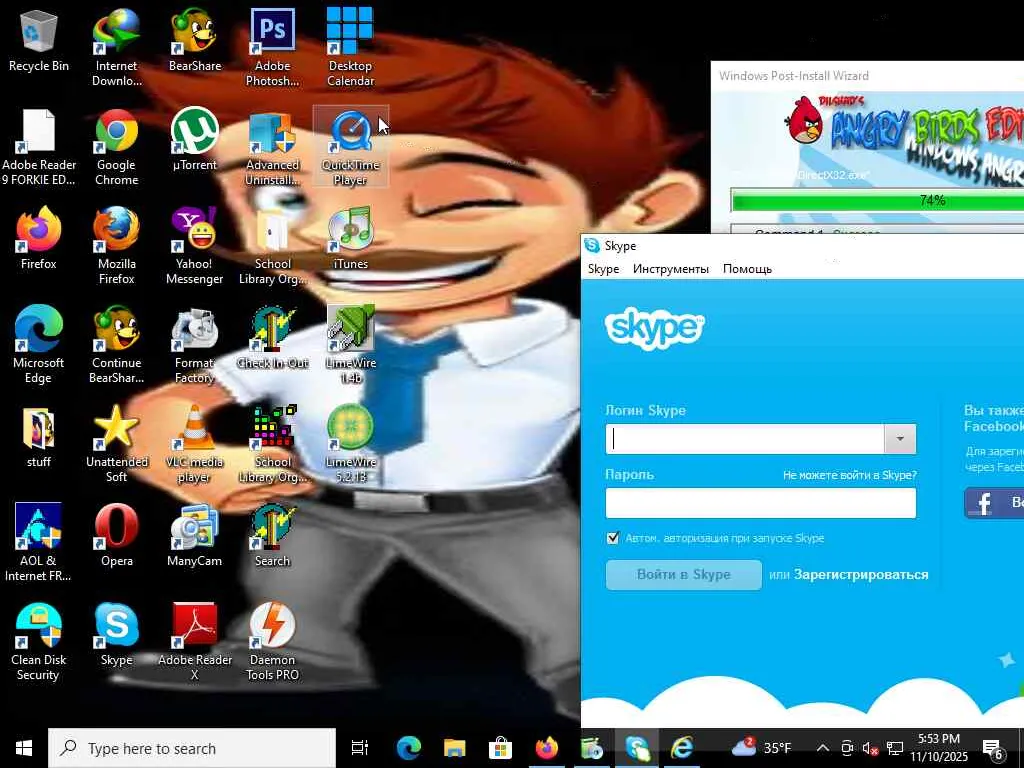This screenshot has height=768, width=1024.
Task: Open Task View on the taskbar
Action: point(360,748)
